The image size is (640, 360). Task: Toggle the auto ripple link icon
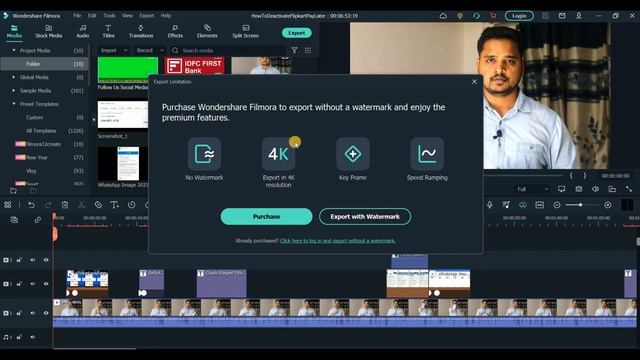point(38,220)
